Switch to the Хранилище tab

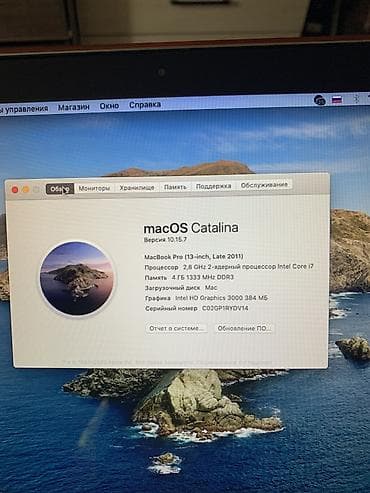[137, 188]
